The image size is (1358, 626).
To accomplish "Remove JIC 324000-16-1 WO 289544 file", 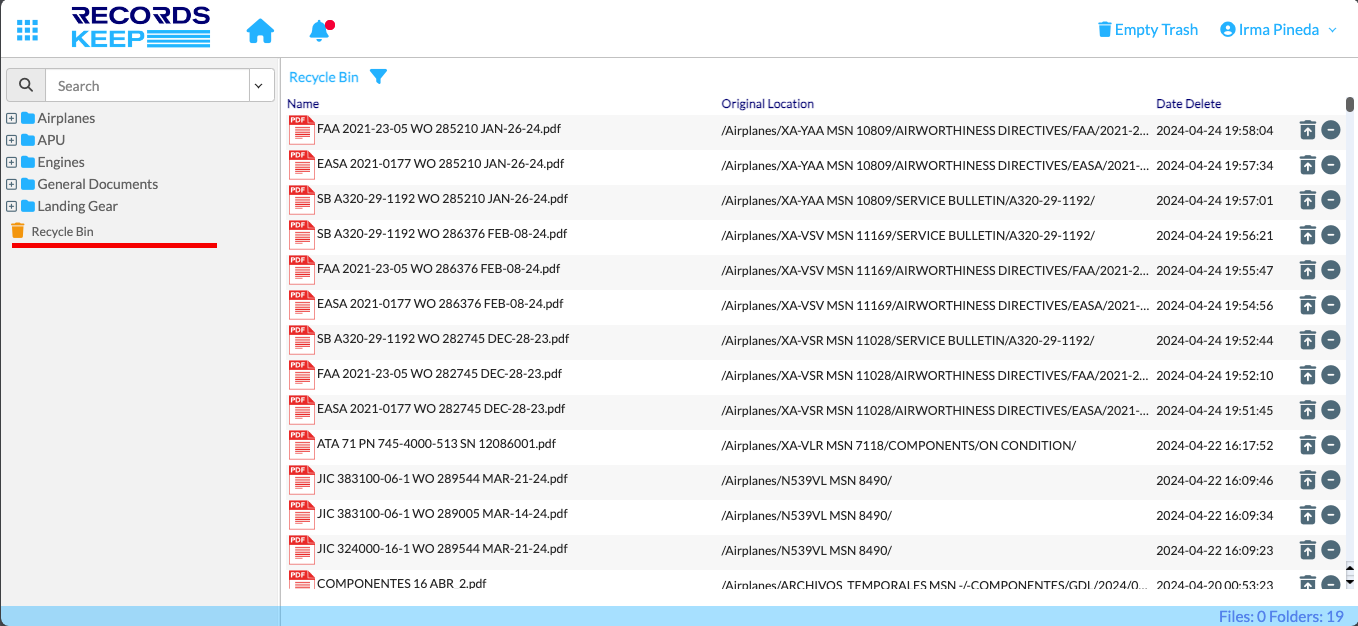I will (x=1330, y=550).
